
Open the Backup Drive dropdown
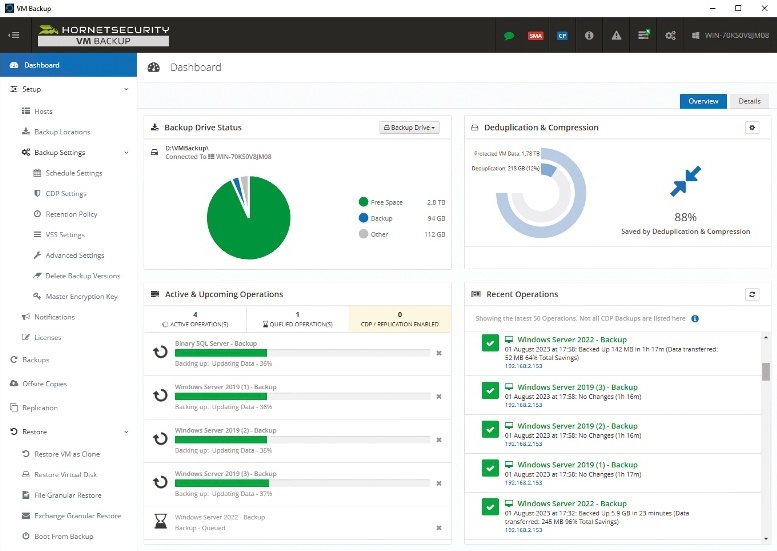click(x=410, y=128)
